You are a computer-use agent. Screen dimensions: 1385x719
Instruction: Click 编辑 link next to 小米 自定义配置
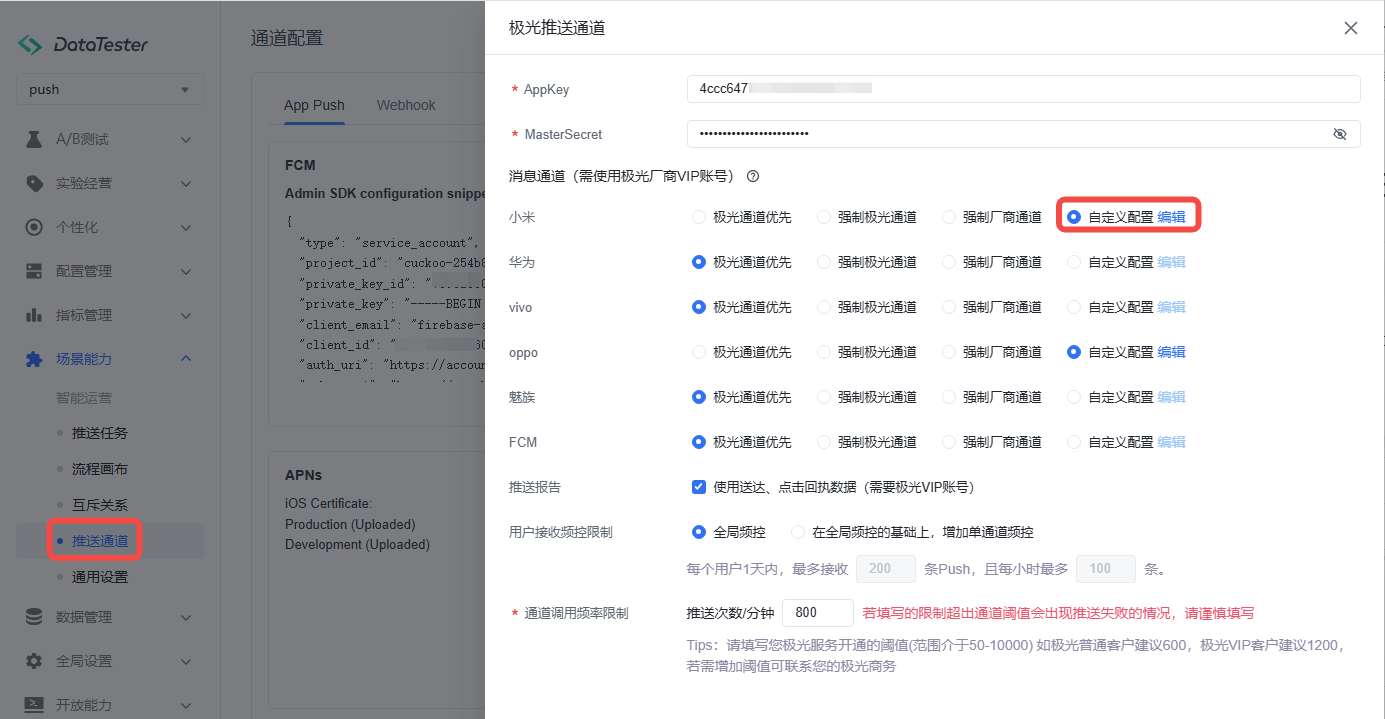point(1171,217)
